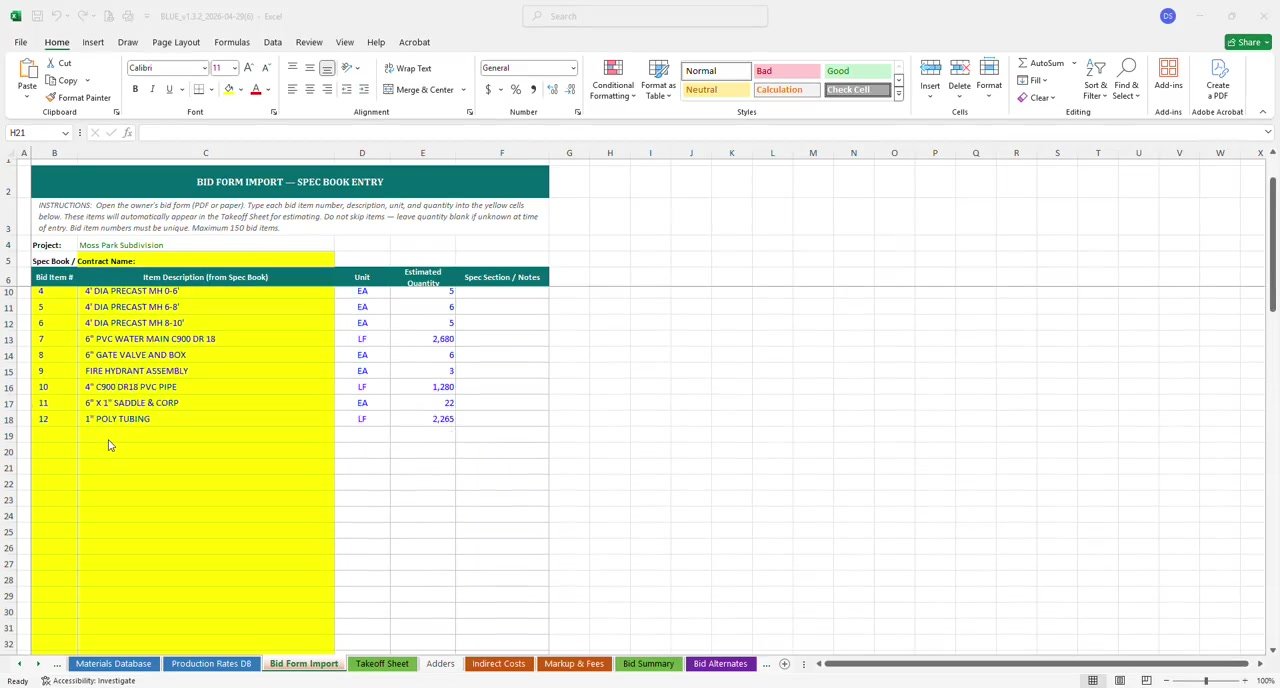Screen dimensions: 1280x688
Task: Toggle Wrap Text
Action: coord(408,68)
